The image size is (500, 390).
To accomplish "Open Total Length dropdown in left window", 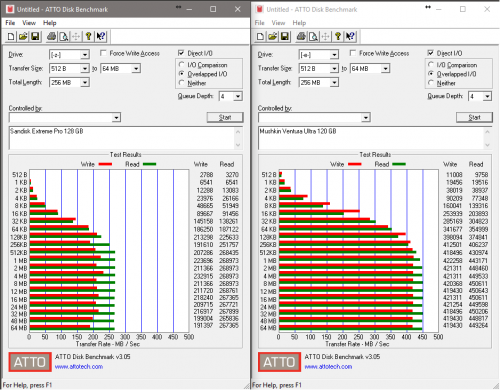I will [85, 82].
